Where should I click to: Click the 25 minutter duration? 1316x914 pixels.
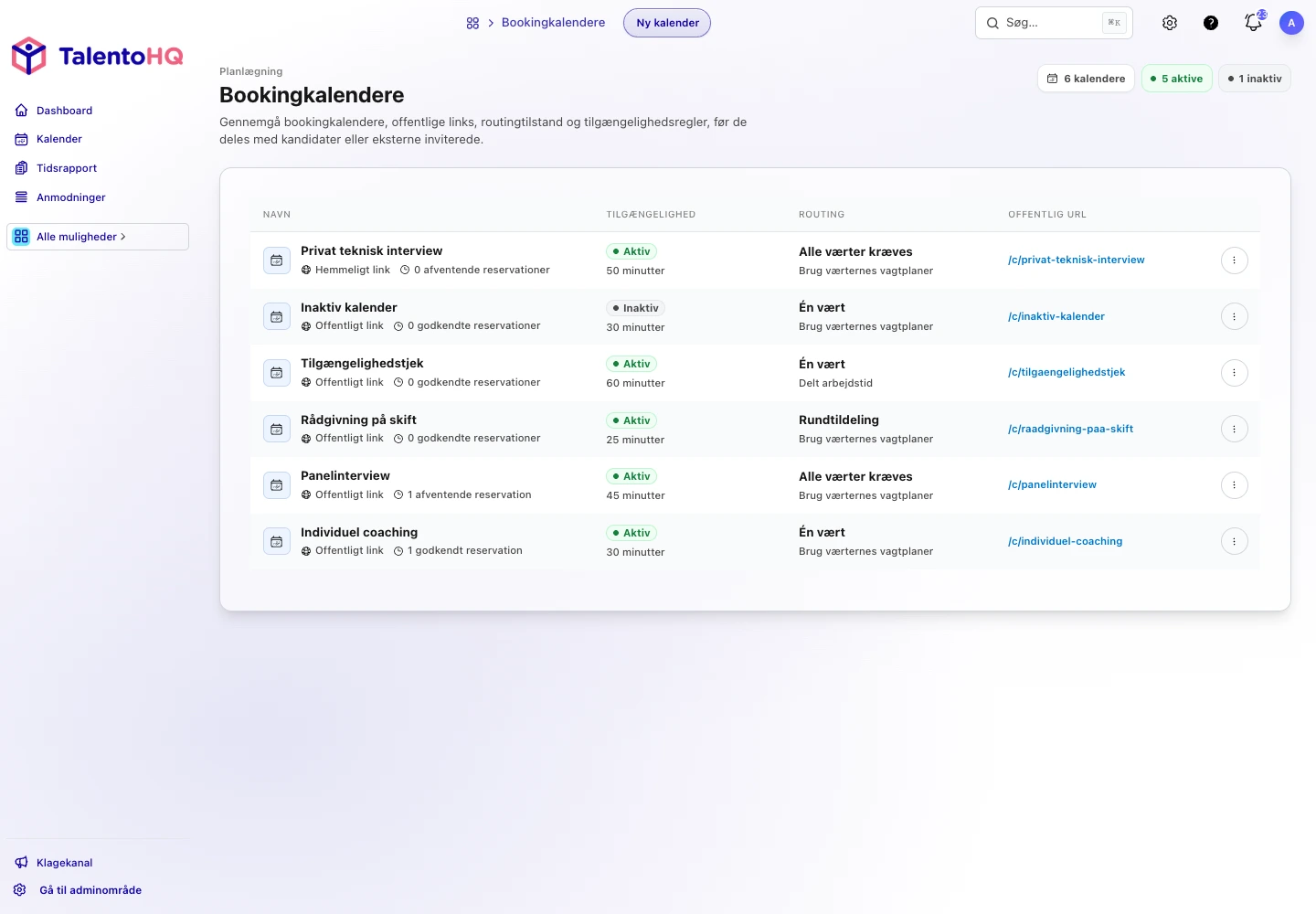635,440
